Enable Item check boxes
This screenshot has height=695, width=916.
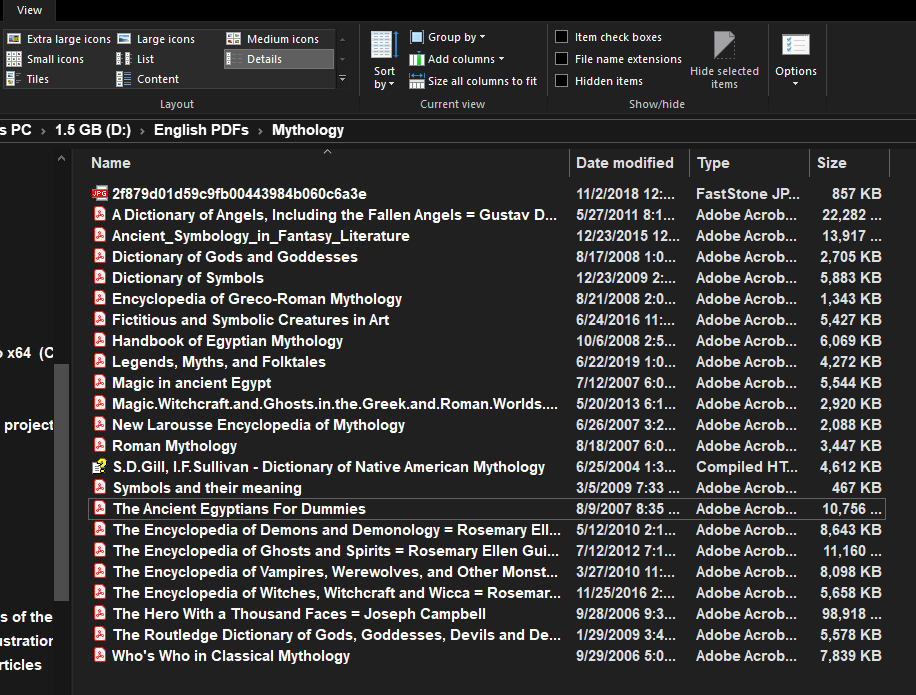point(561,37)
